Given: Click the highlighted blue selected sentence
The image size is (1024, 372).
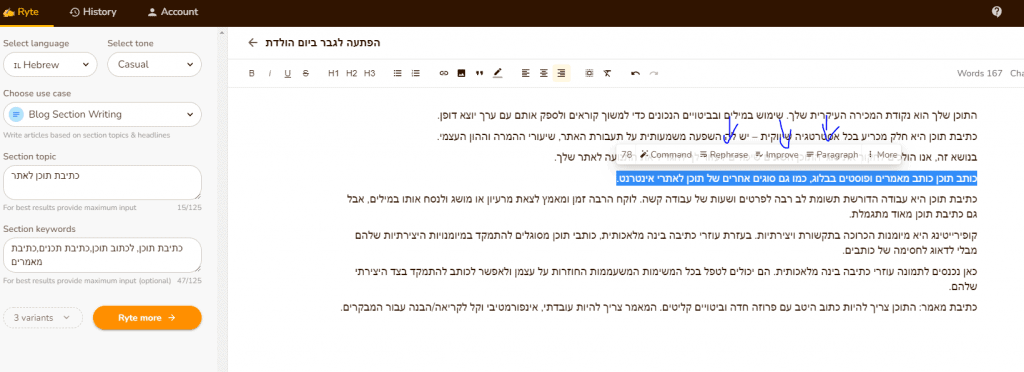Looking at the screenshot, I should pos(796,178).
